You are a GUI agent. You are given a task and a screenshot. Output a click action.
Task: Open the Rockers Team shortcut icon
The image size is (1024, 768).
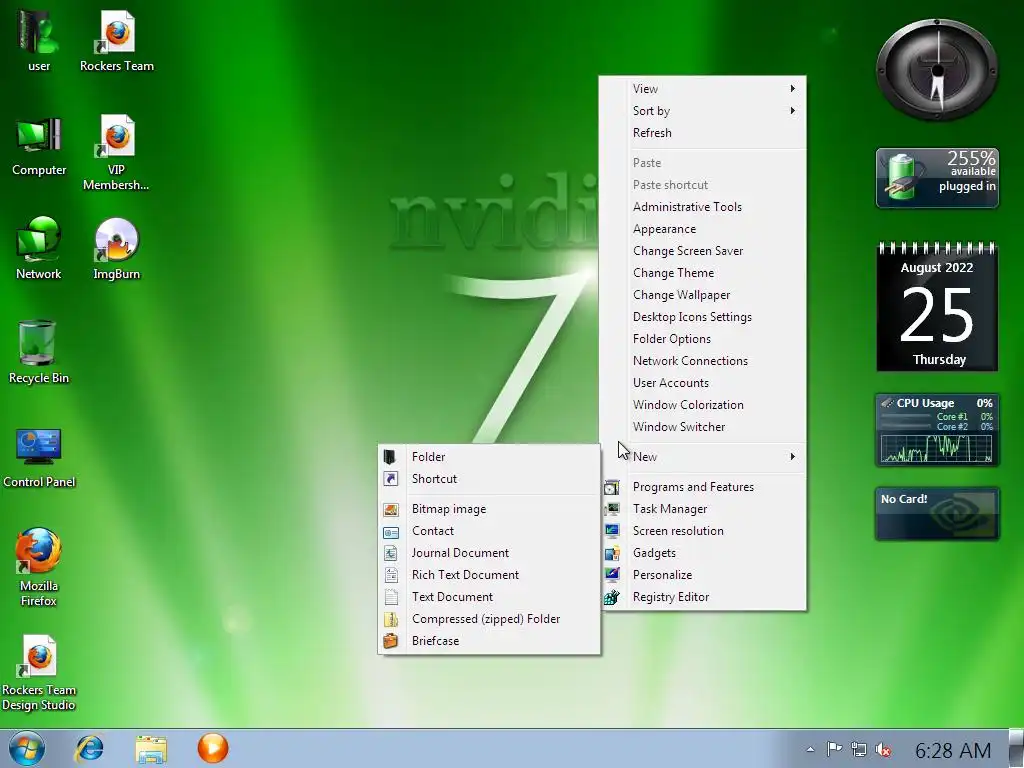(x=117, y=40)
